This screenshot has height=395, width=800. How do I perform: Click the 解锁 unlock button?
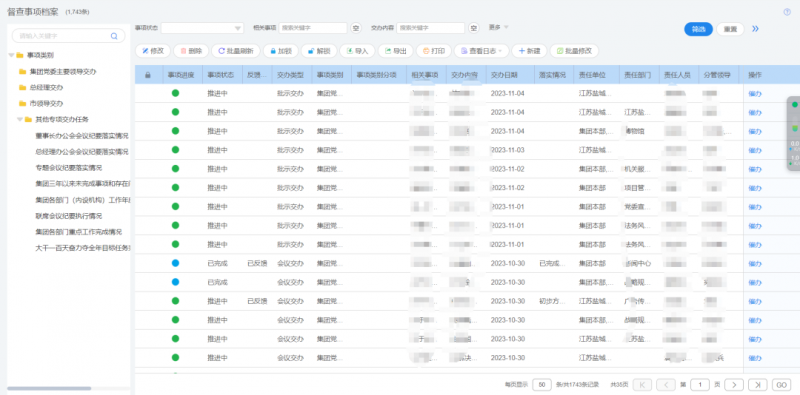(319, 51)
